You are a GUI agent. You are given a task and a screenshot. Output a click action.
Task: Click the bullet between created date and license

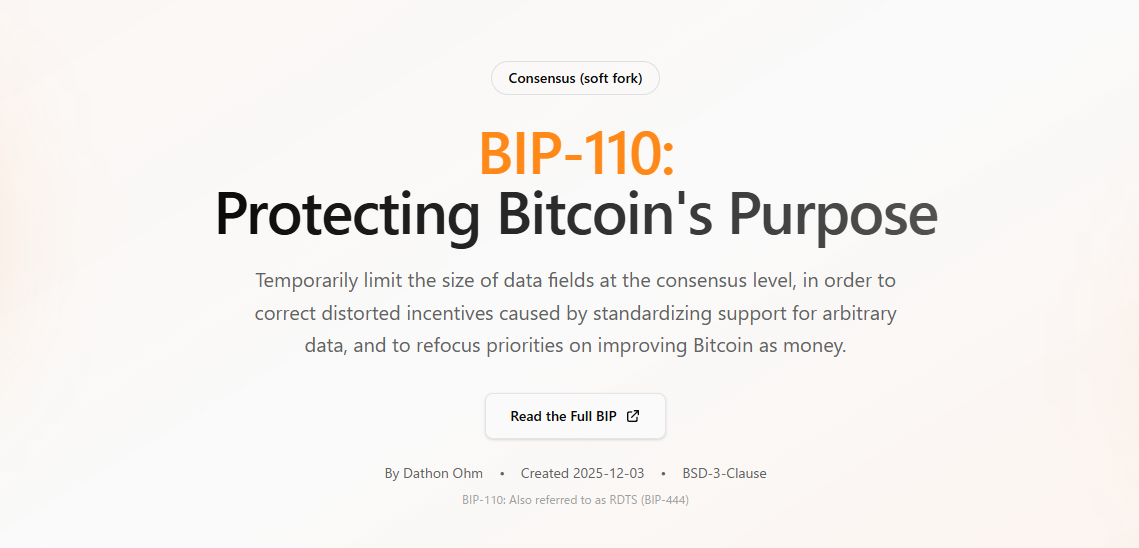point(663,473)
